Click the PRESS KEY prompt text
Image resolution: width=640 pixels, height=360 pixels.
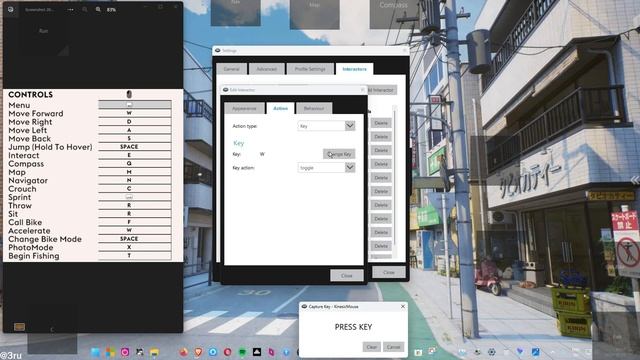pyautogui.click(x=353, y=327)
